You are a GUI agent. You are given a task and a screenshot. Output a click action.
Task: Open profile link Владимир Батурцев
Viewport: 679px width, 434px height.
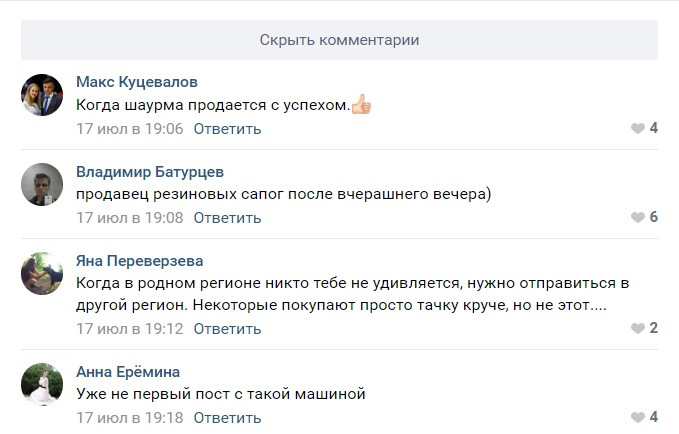(150, 172)
